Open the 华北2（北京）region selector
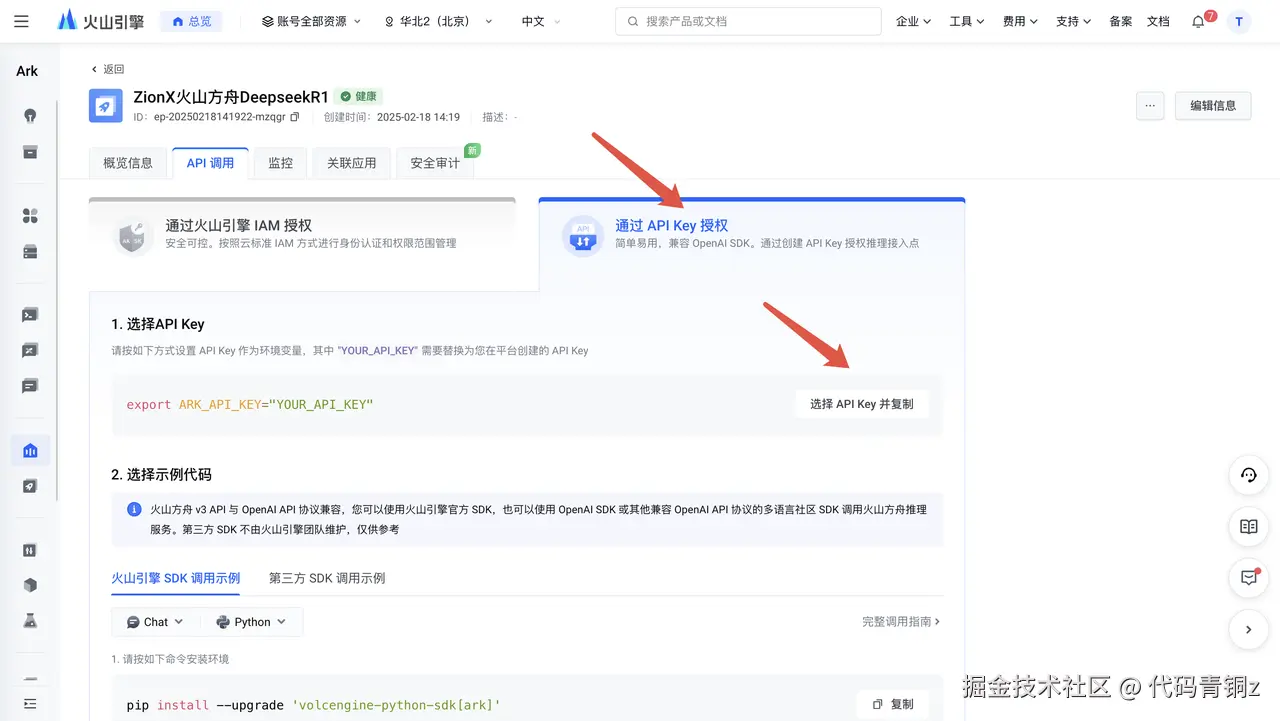This screenshot has height=721, width=1280. pyautogui.click(x=439, y=21)
